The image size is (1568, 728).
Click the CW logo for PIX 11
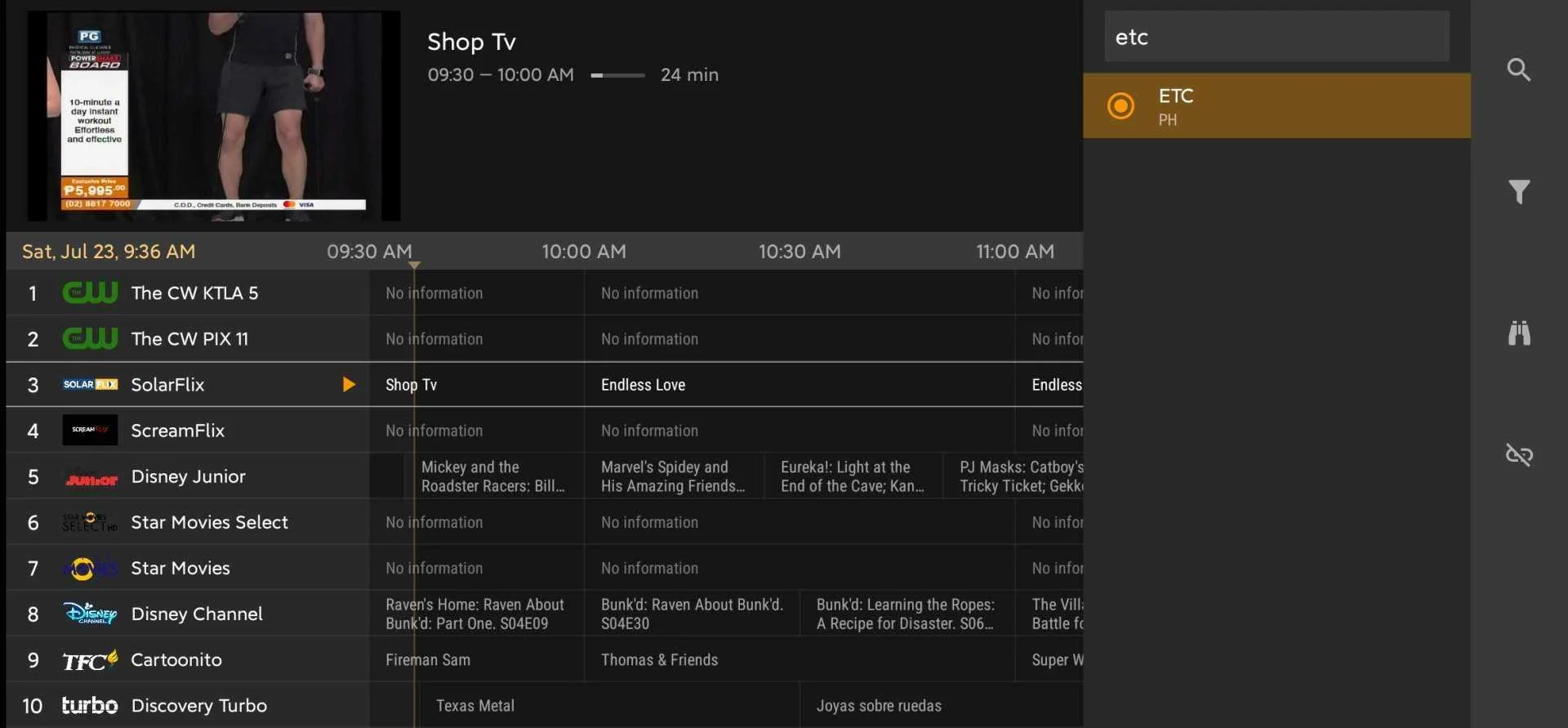click(90, 338)
